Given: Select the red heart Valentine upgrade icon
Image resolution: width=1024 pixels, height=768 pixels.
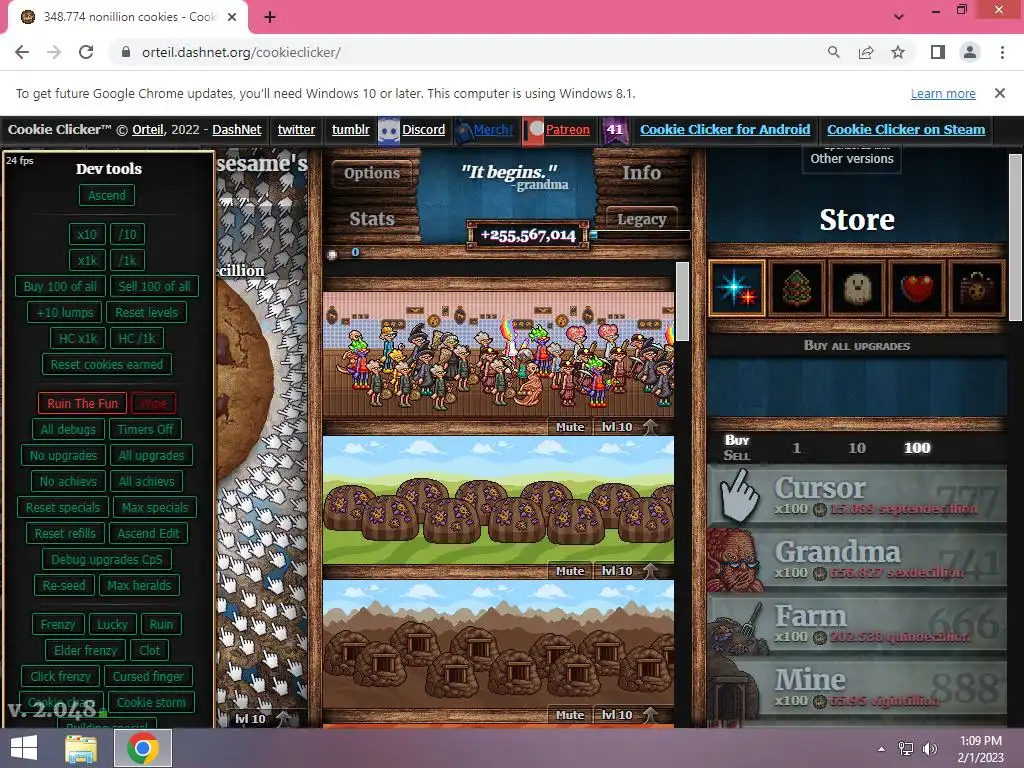Looking at the screenshot, I should tap(917, 288).
